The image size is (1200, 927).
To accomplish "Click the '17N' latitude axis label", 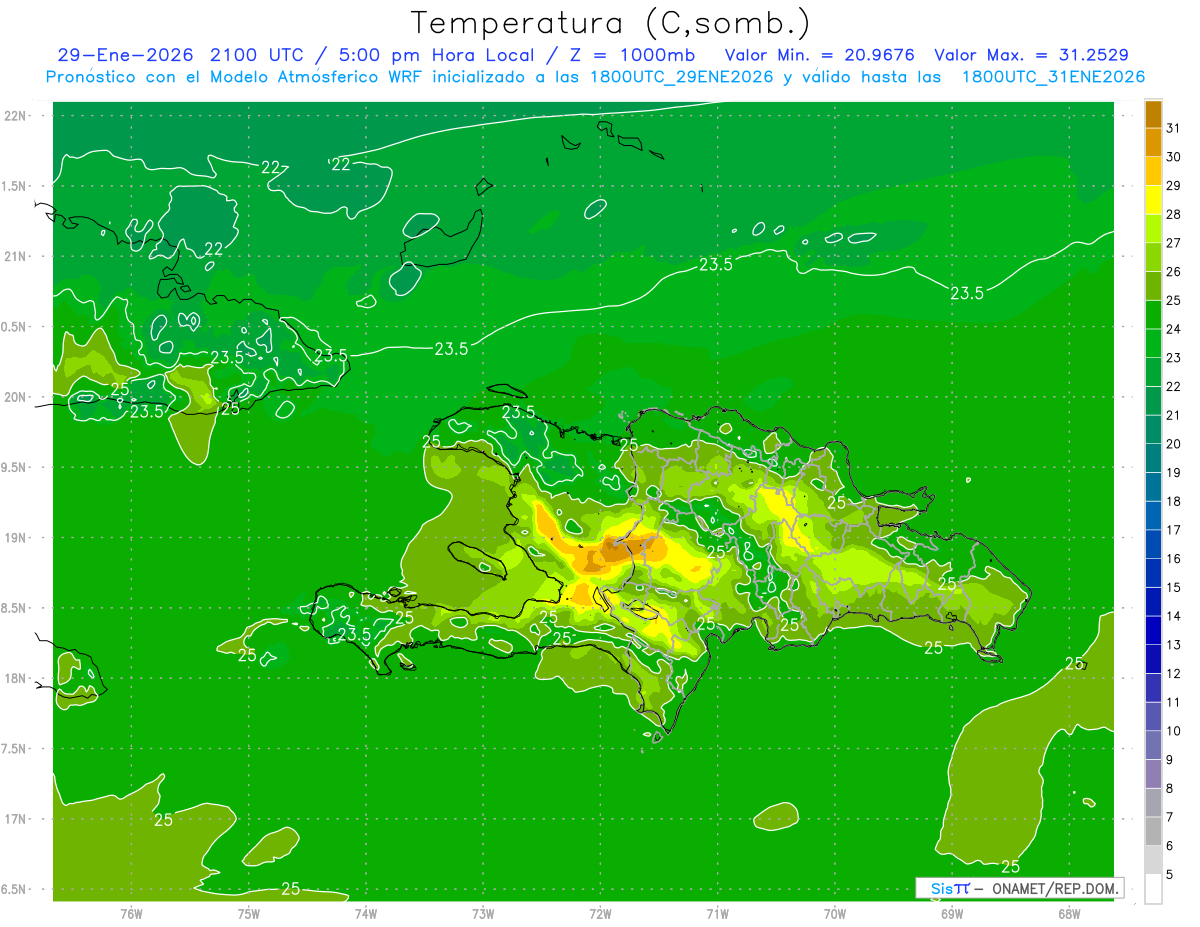I will [x=16, y=819].
